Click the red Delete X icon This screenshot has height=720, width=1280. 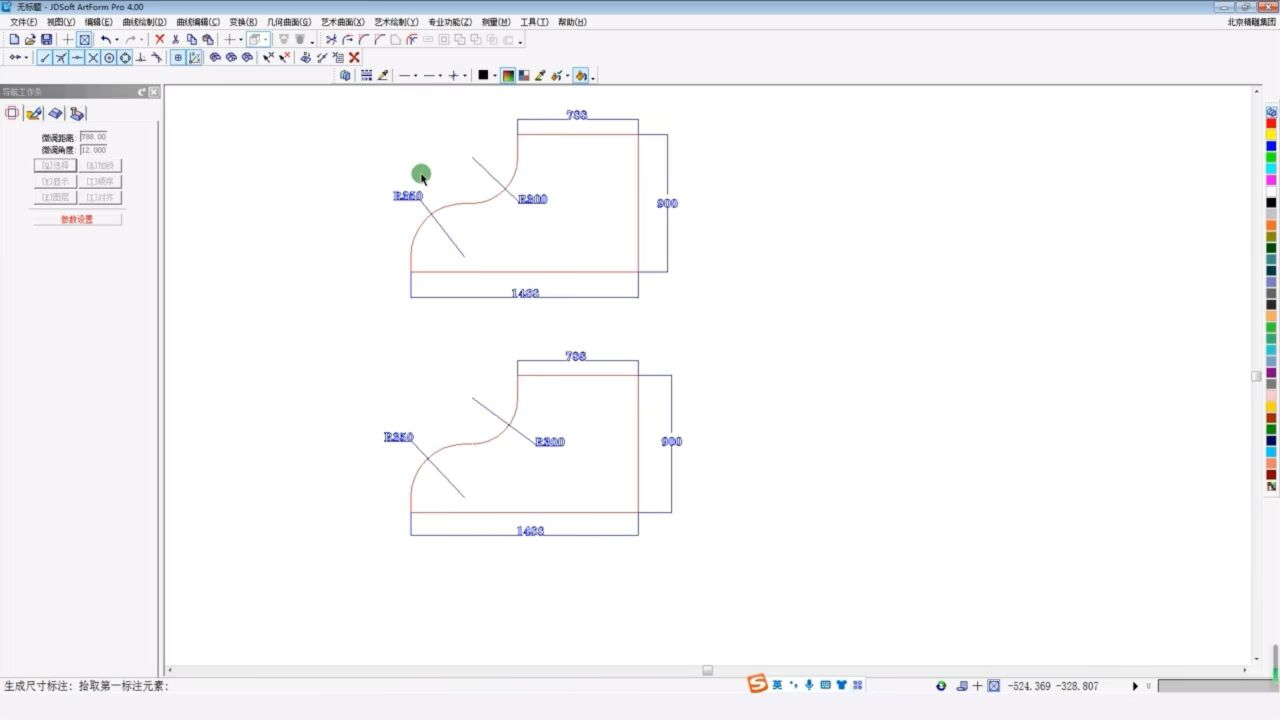click(x=159, y=40)
